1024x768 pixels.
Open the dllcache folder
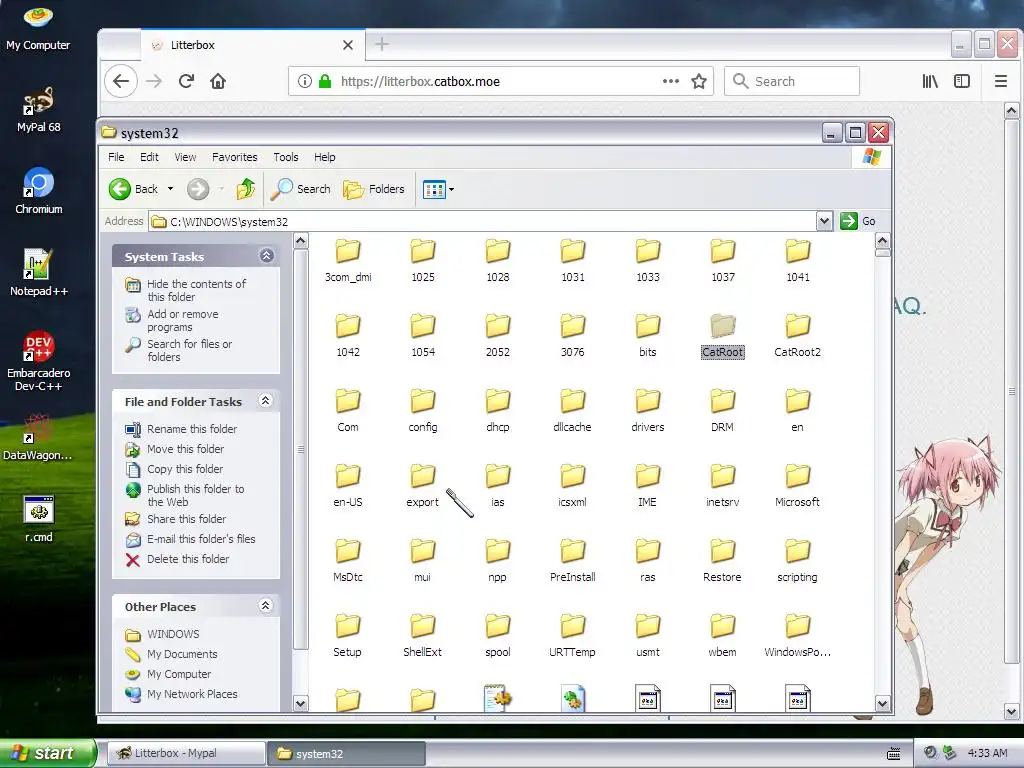point(572,410)
